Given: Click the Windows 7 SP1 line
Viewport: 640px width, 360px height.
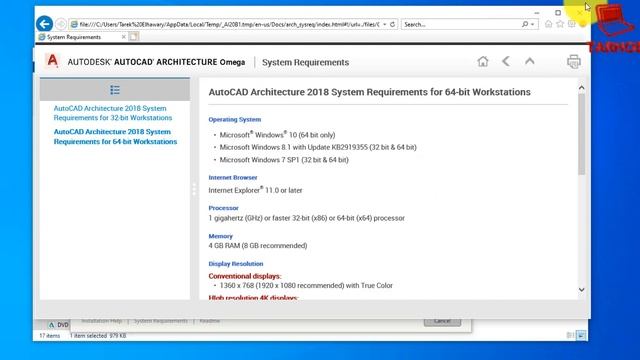Looking at the screenshot, I should [284, 160].
